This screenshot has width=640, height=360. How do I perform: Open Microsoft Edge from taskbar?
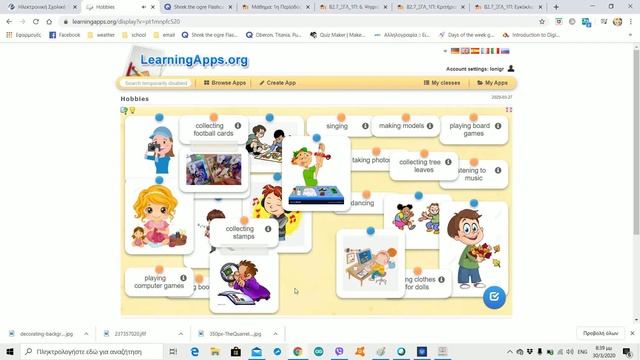click(x=195, y=351)
